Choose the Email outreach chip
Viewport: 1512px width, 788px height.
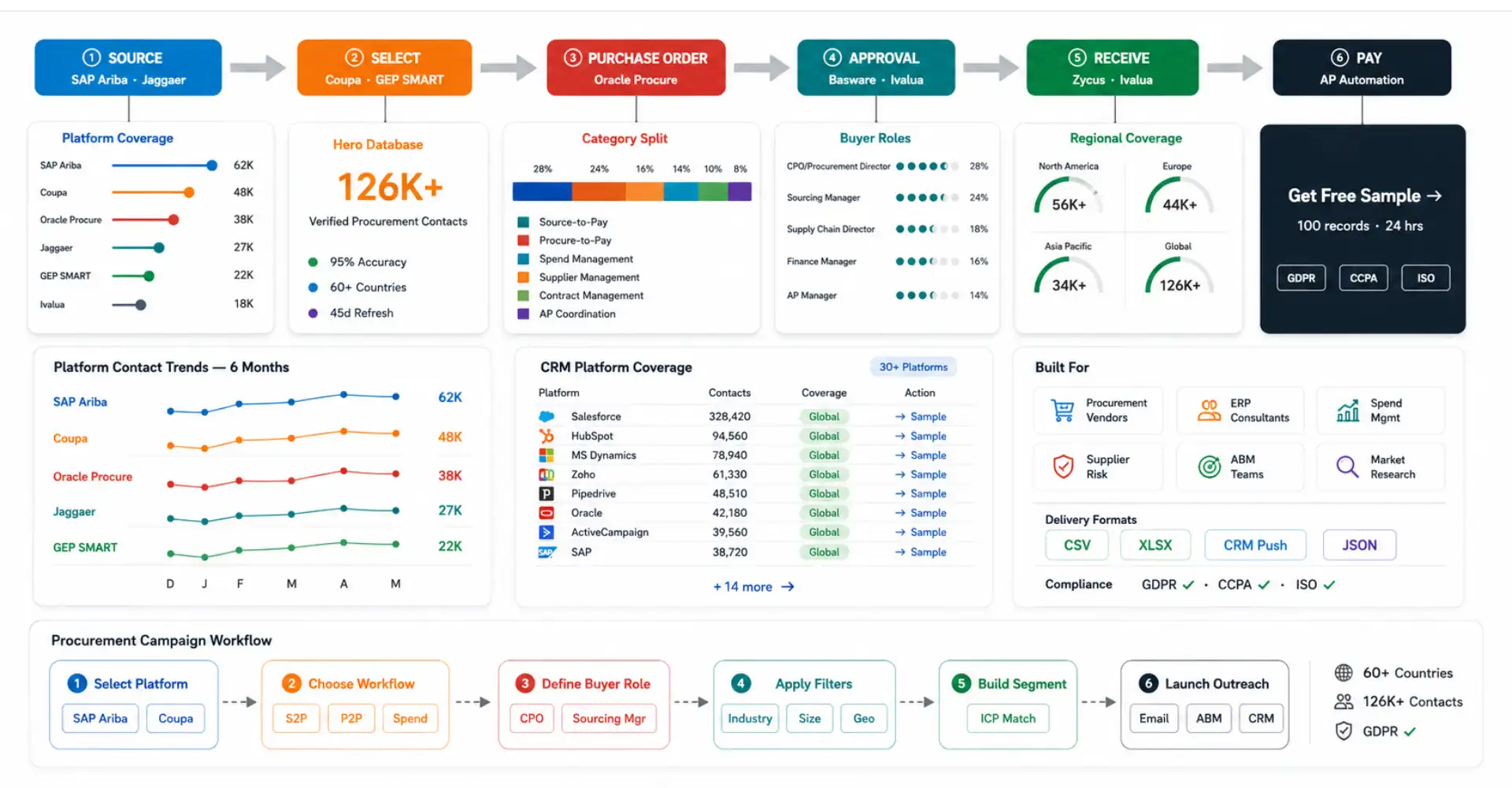1154,719
